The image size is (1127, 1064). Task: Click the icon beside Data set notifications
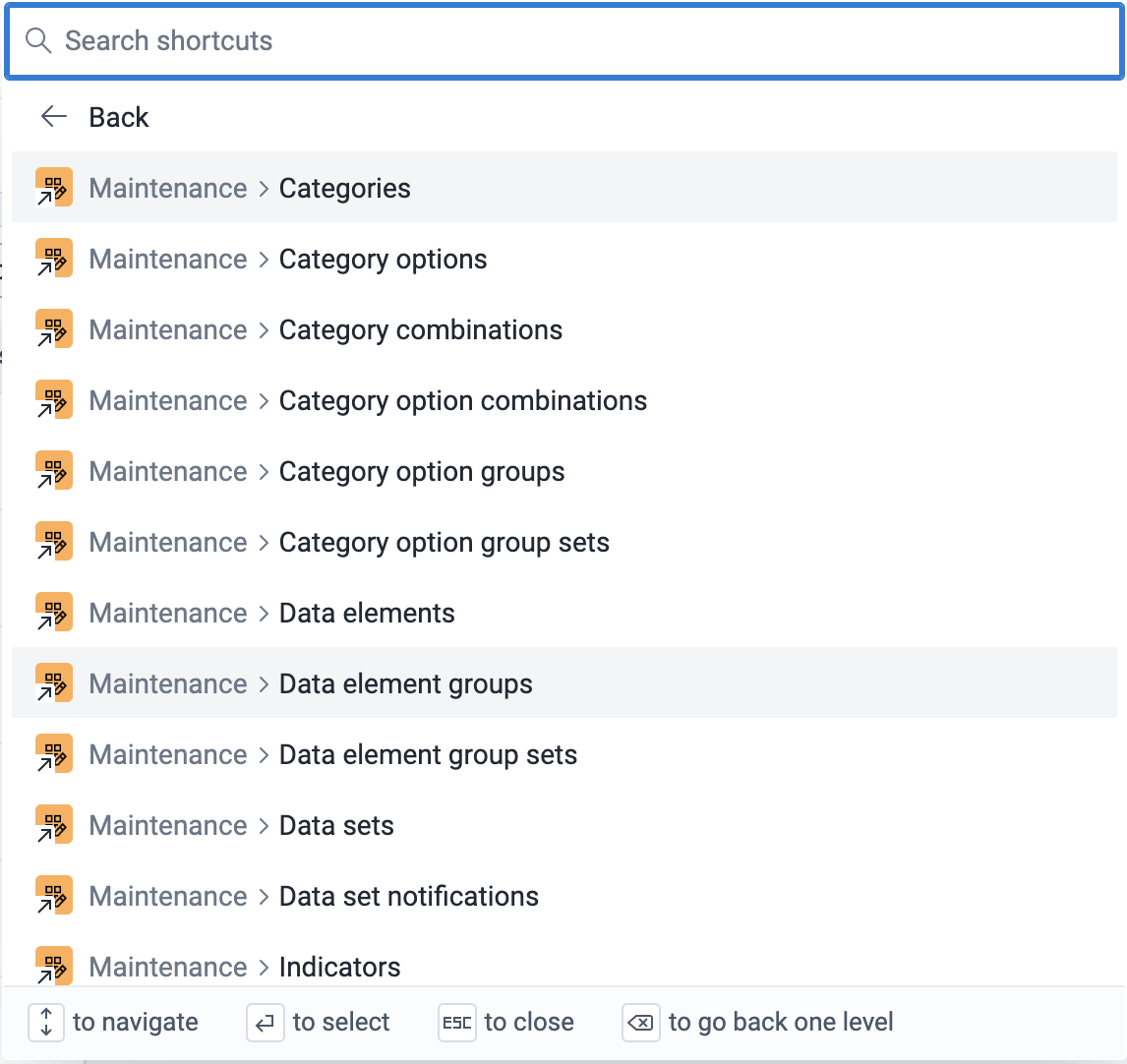(54, 896)
